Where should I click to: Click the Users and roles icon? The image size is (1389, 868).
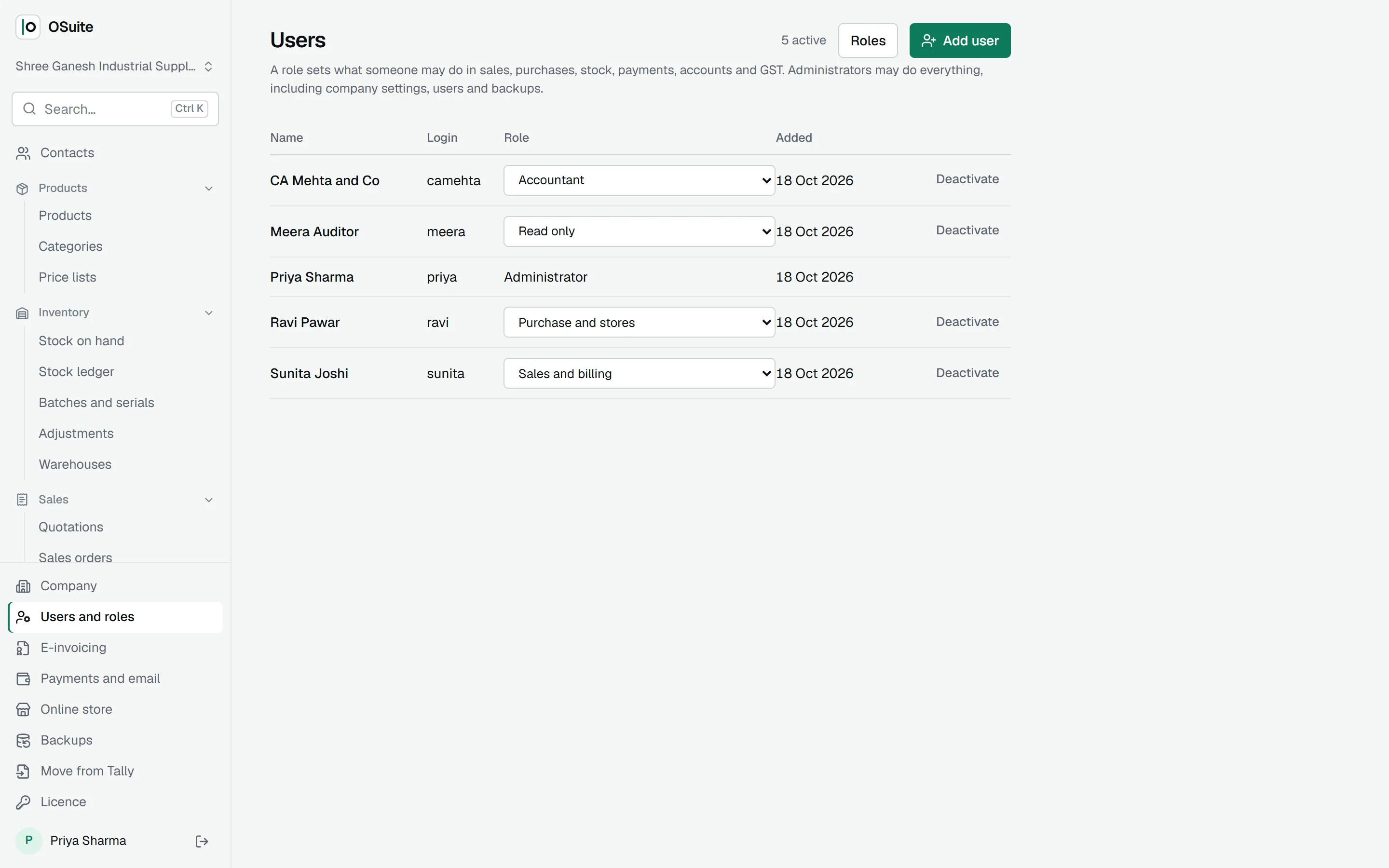tap(23, 617)
